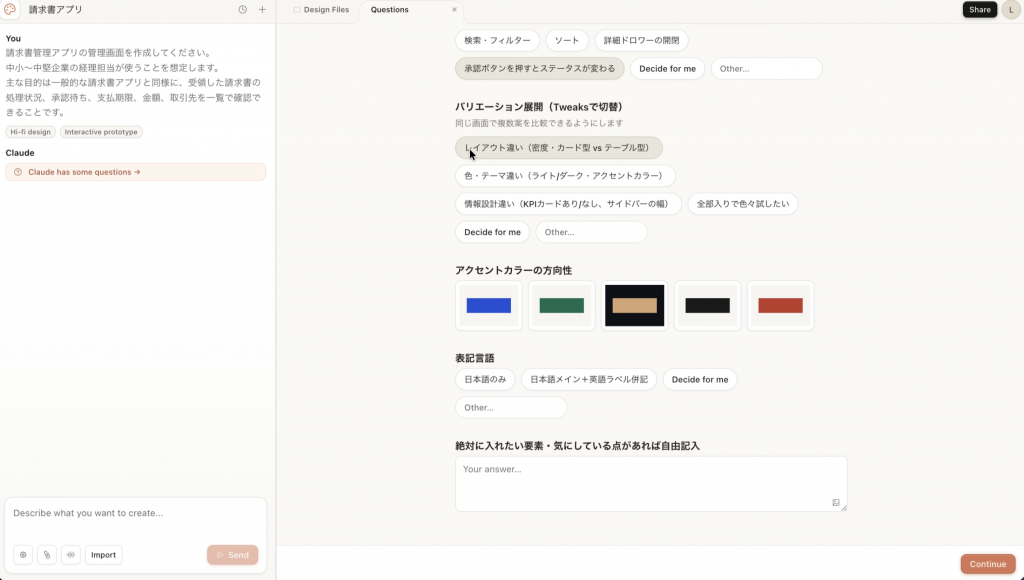1024x580 pixels.
Task: Open the chat history clock icon
Action: click(242, 10)
